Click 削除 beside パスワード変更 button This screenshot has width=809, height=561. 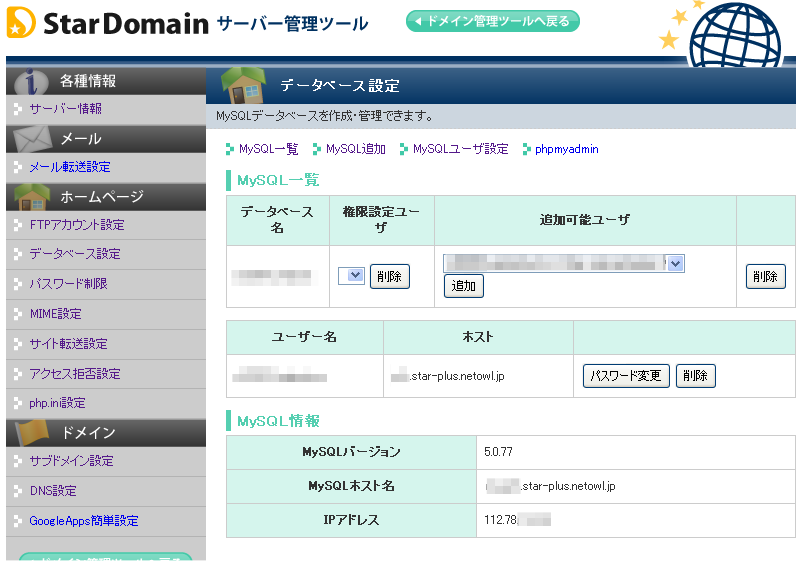pyautogui.click(x=695, y=376)
